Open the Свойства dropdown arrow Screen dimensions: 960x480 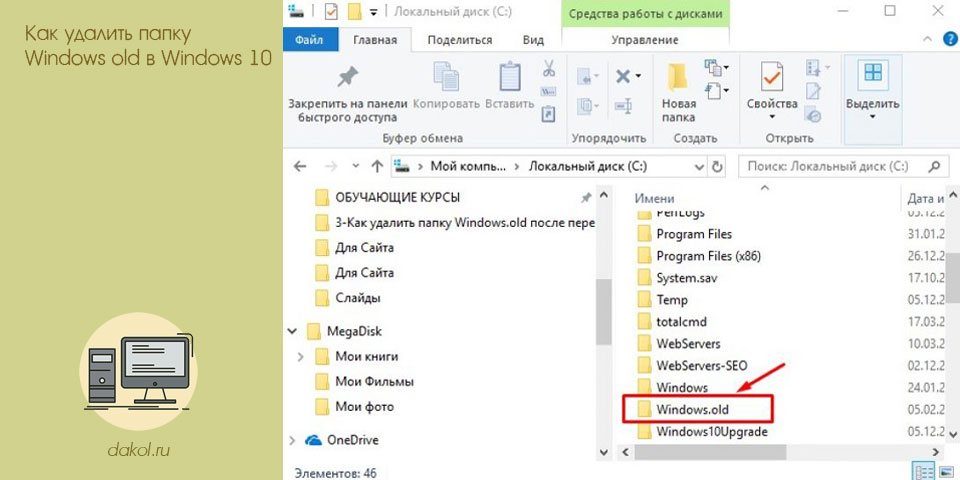coord(771,117)
